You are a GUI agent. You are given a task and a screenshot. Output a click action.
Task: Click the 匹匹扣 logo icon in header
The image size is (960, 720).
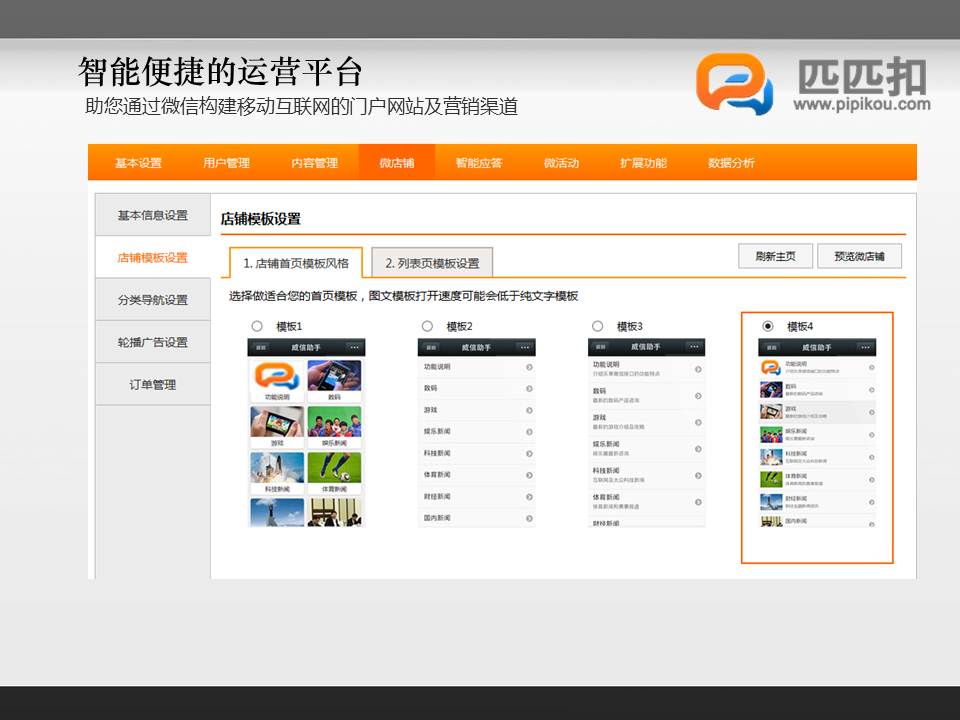point(734,84)
